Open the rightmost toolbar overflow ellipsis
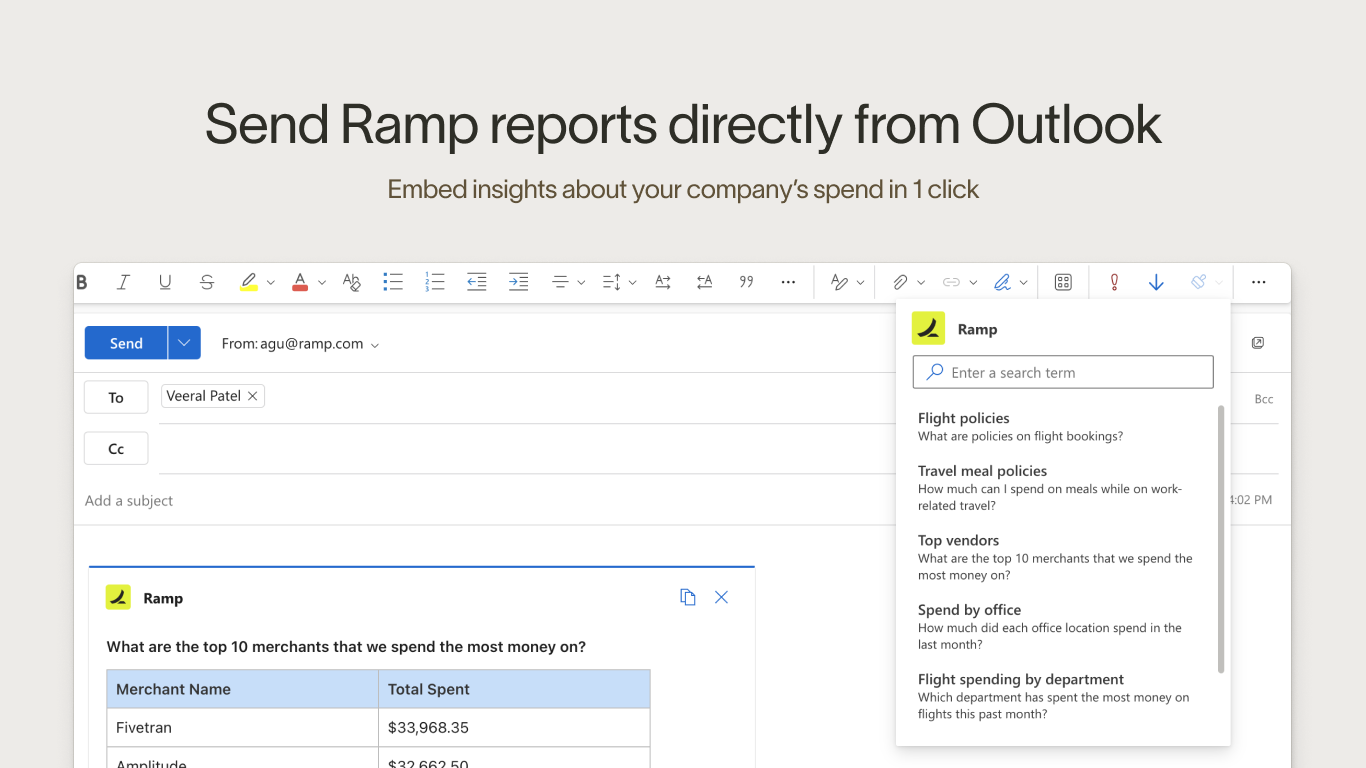 pyautogui.click(x=1259, y=283)
